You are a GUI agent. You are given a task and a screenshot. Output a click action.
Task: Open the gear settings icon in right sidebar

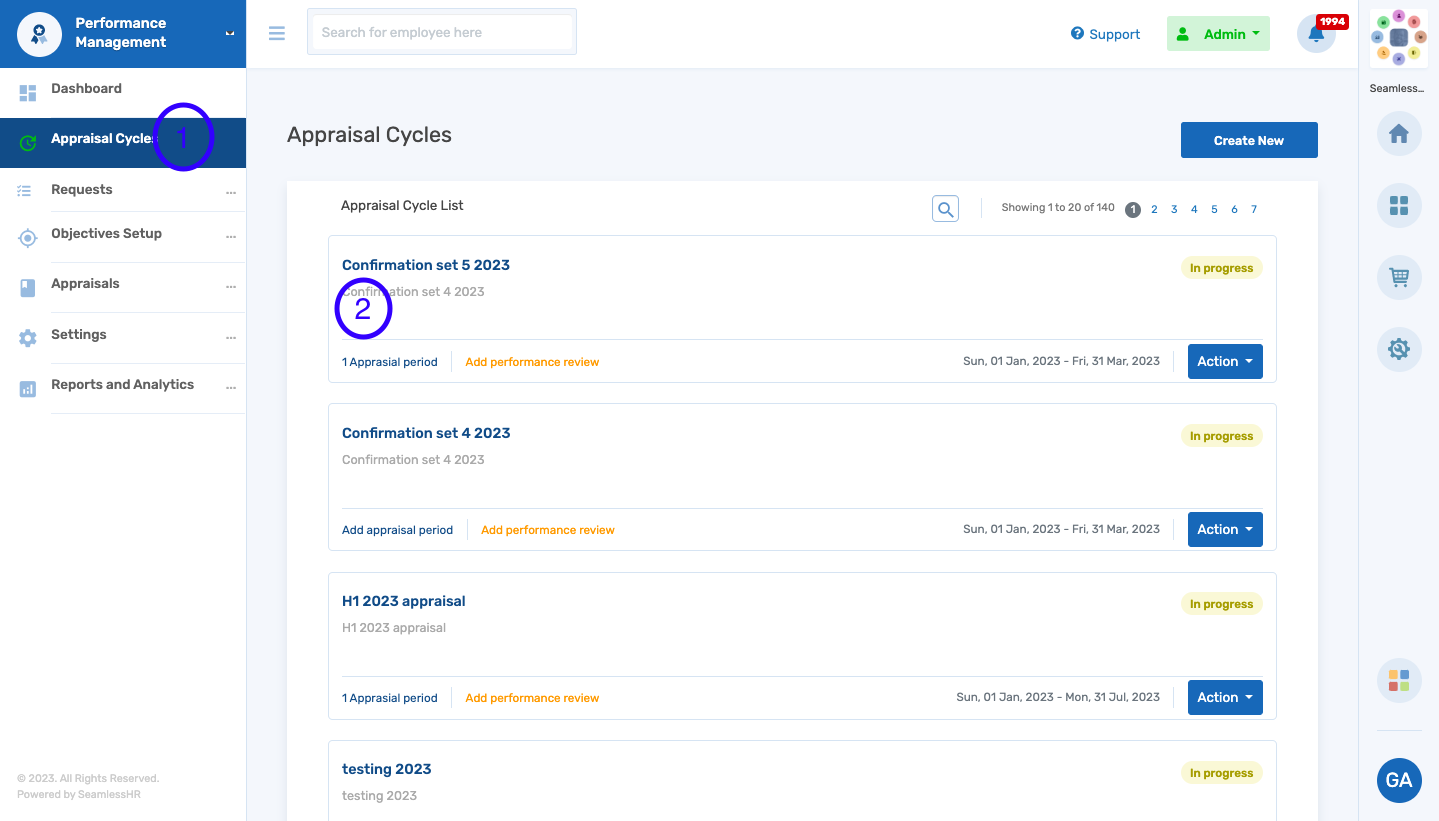[x=1398, y=349]
